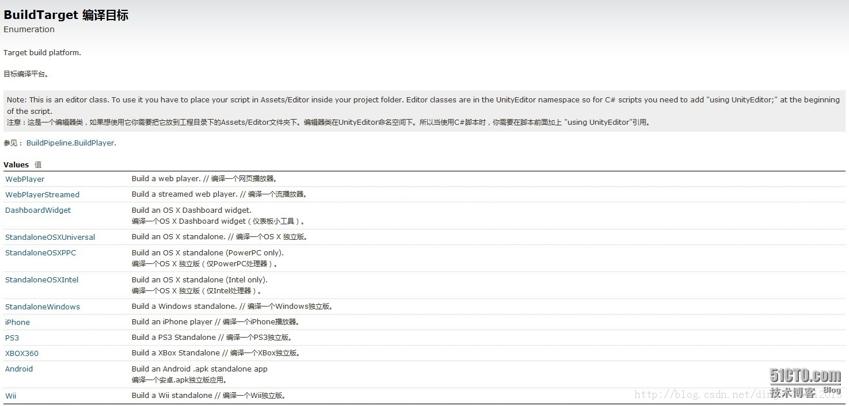Image resolution: width=849 pixels, height=406 pixels.
Task: Open the WebPlayerStreamed entry
Action: (42, 194)
